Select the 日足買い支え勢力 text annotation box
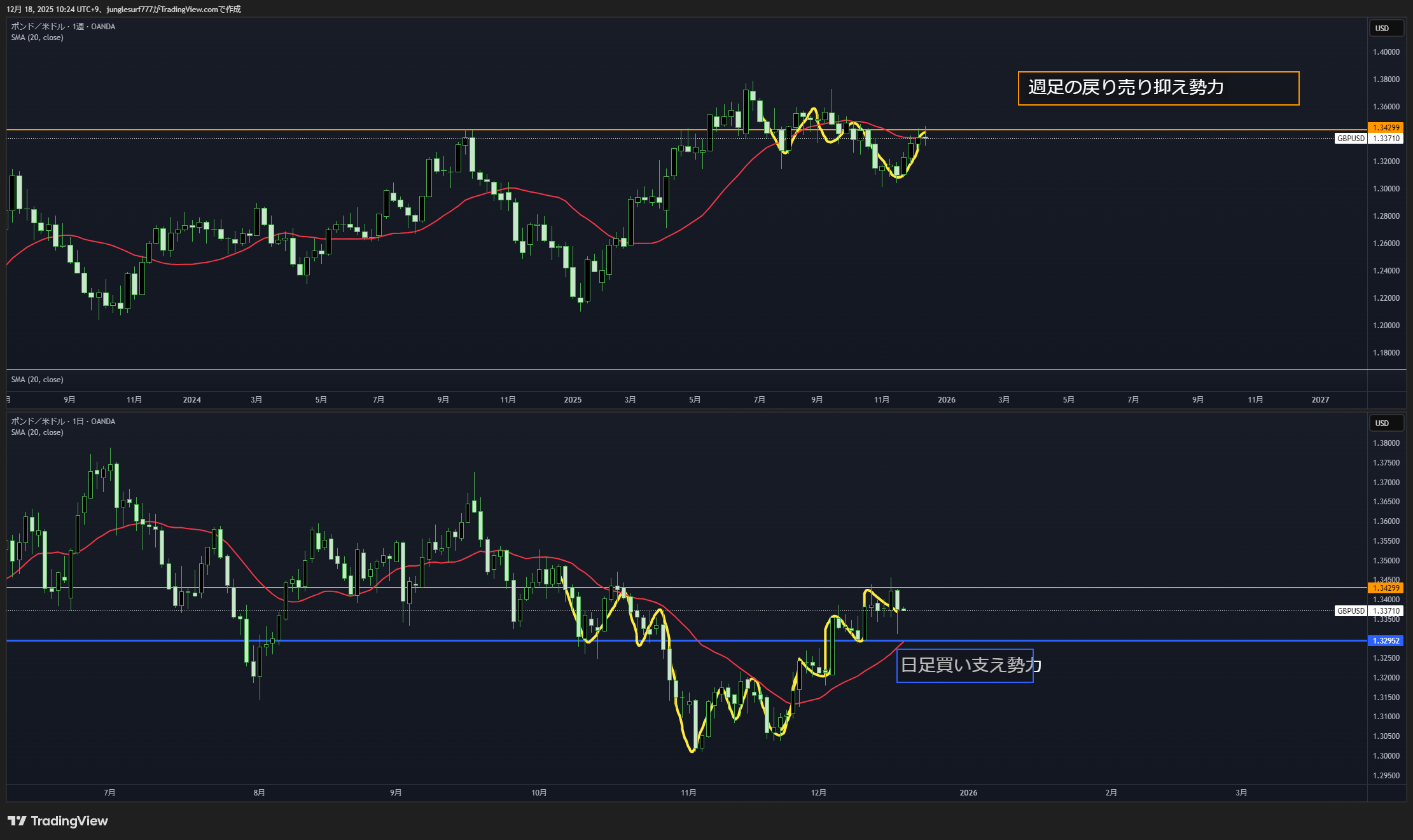 964,665
